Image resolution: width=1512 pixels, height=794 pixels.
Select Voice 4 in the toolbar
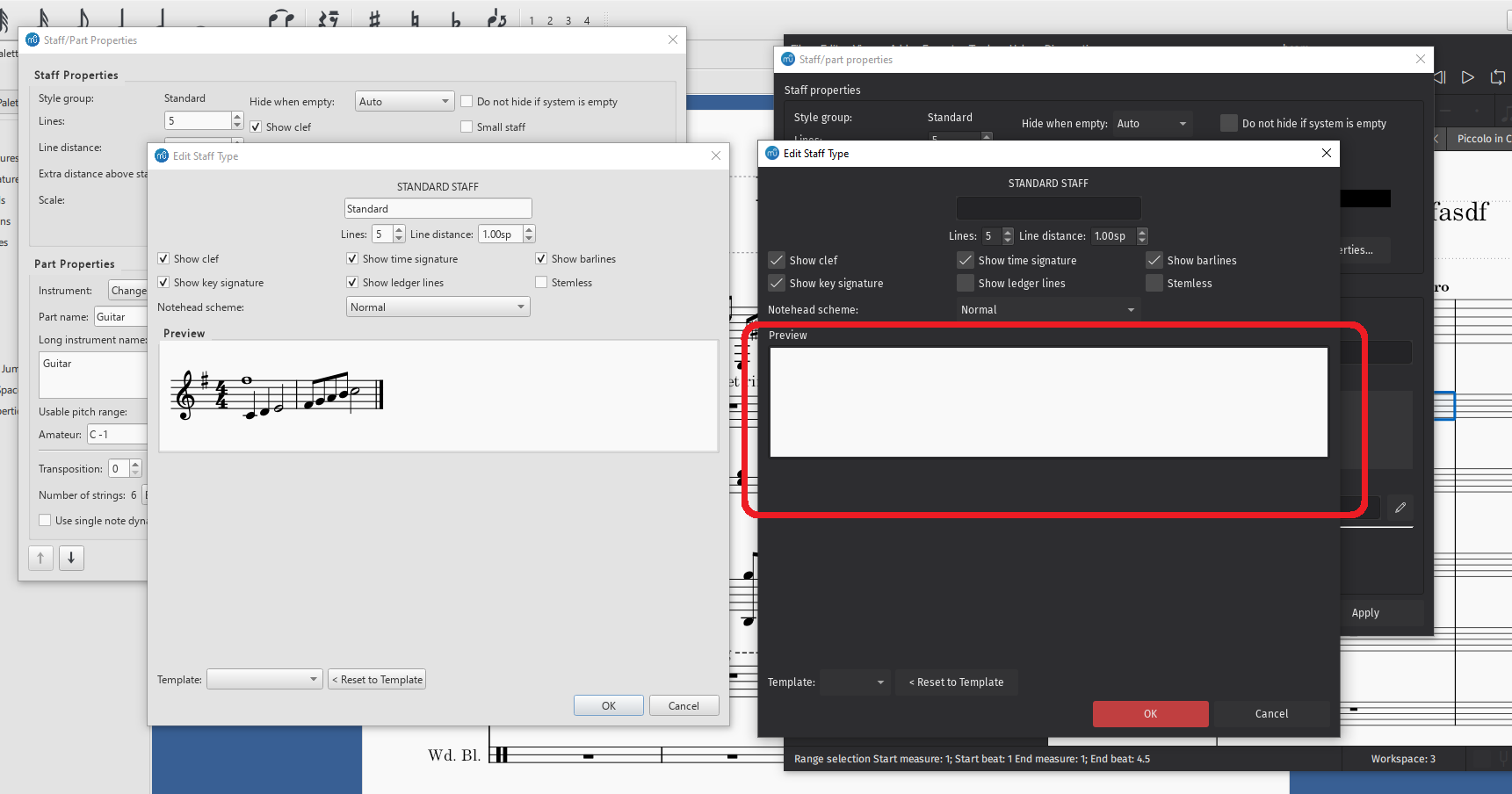(x=586, y=19)
